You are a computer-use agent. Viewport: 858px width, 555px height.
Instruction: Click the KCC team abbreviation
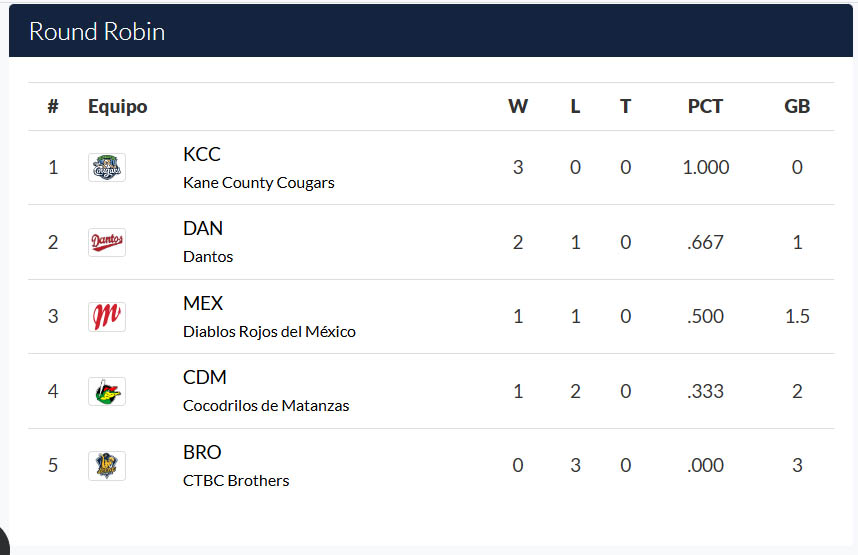(202, 155)
